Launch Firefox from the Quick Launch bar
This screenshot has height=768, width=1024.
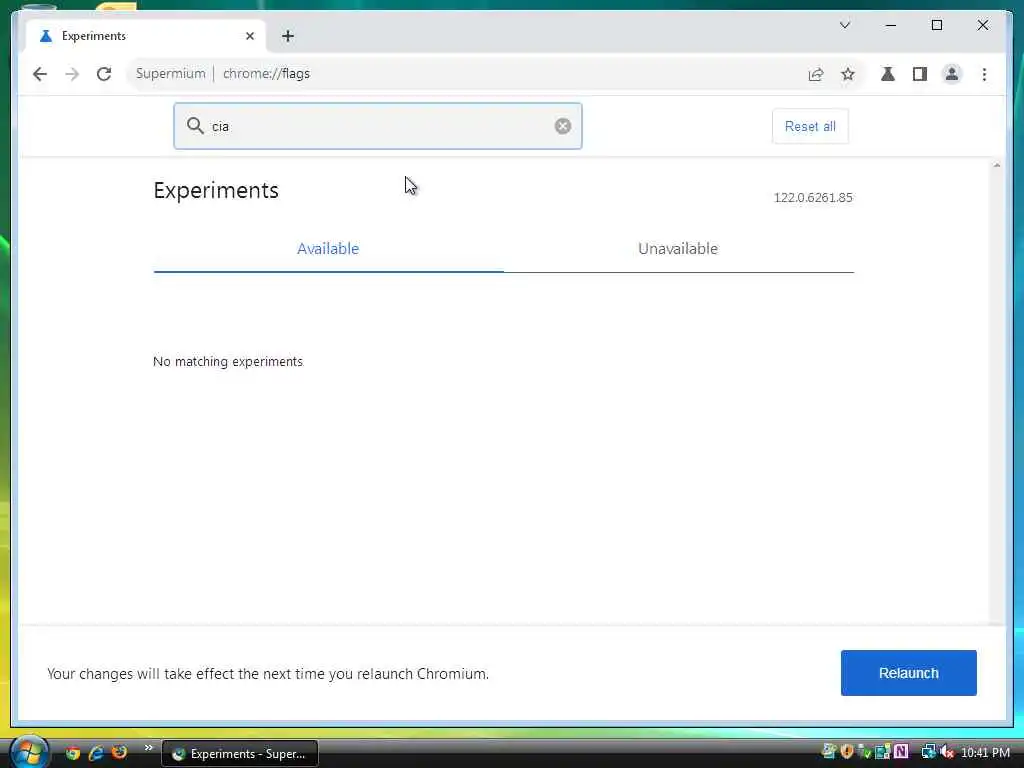[x=120, y=753]
